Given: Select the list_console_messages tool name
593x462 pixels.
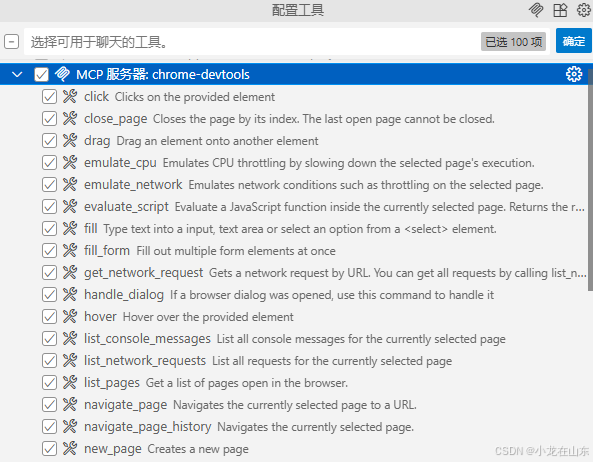Looking at the screenshot, I should (x=147, y=338).
